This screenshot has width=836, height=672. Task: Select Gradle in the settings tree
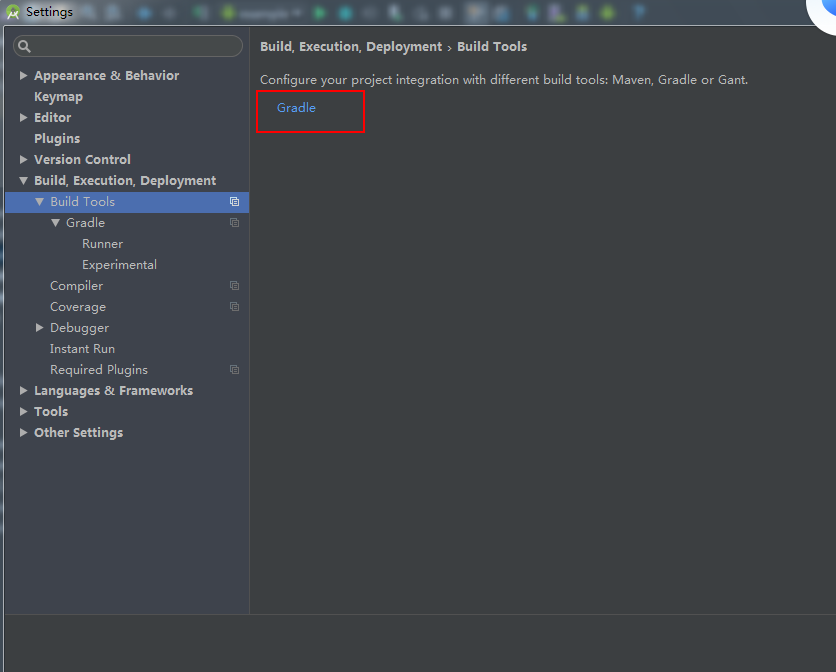click(x=85, y=223)
